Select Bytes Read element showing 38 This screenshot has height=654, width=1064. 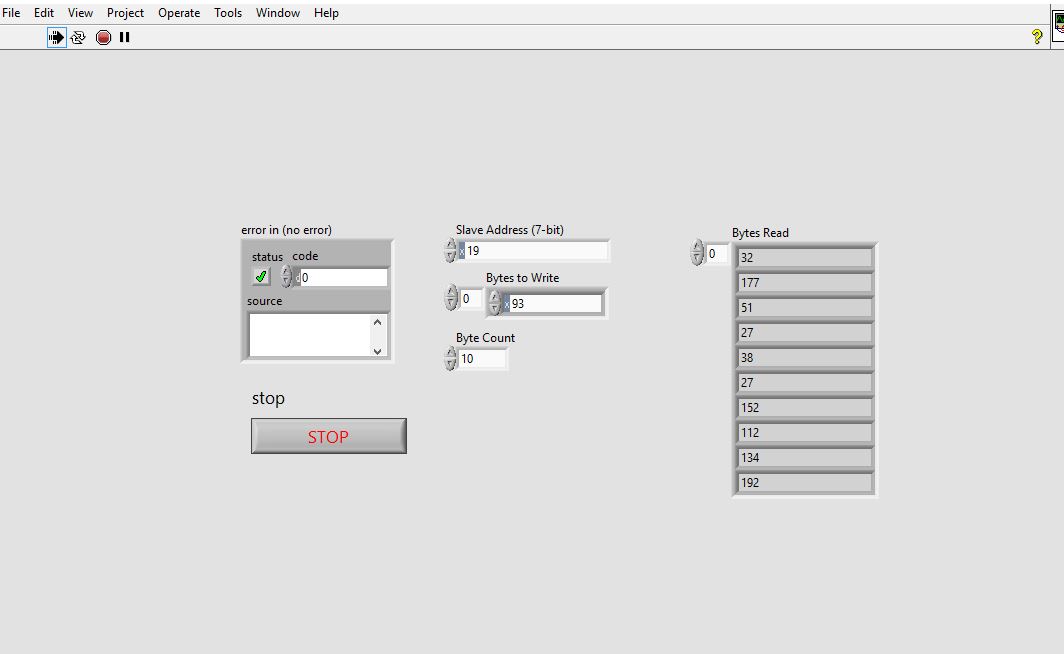[x=805, y=358]
